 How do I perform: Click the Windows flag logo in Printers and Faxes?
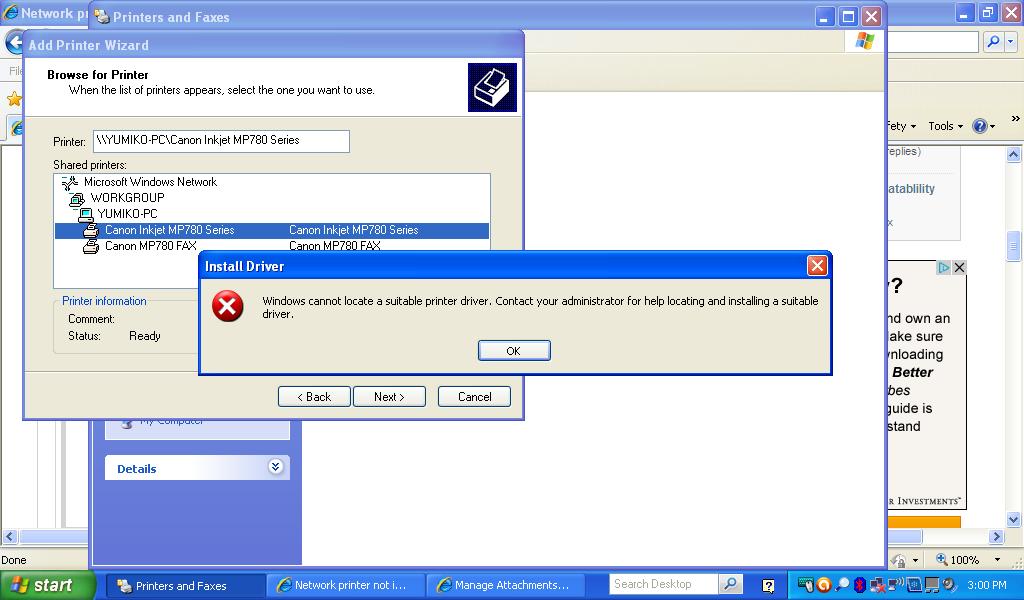[865, 41]
